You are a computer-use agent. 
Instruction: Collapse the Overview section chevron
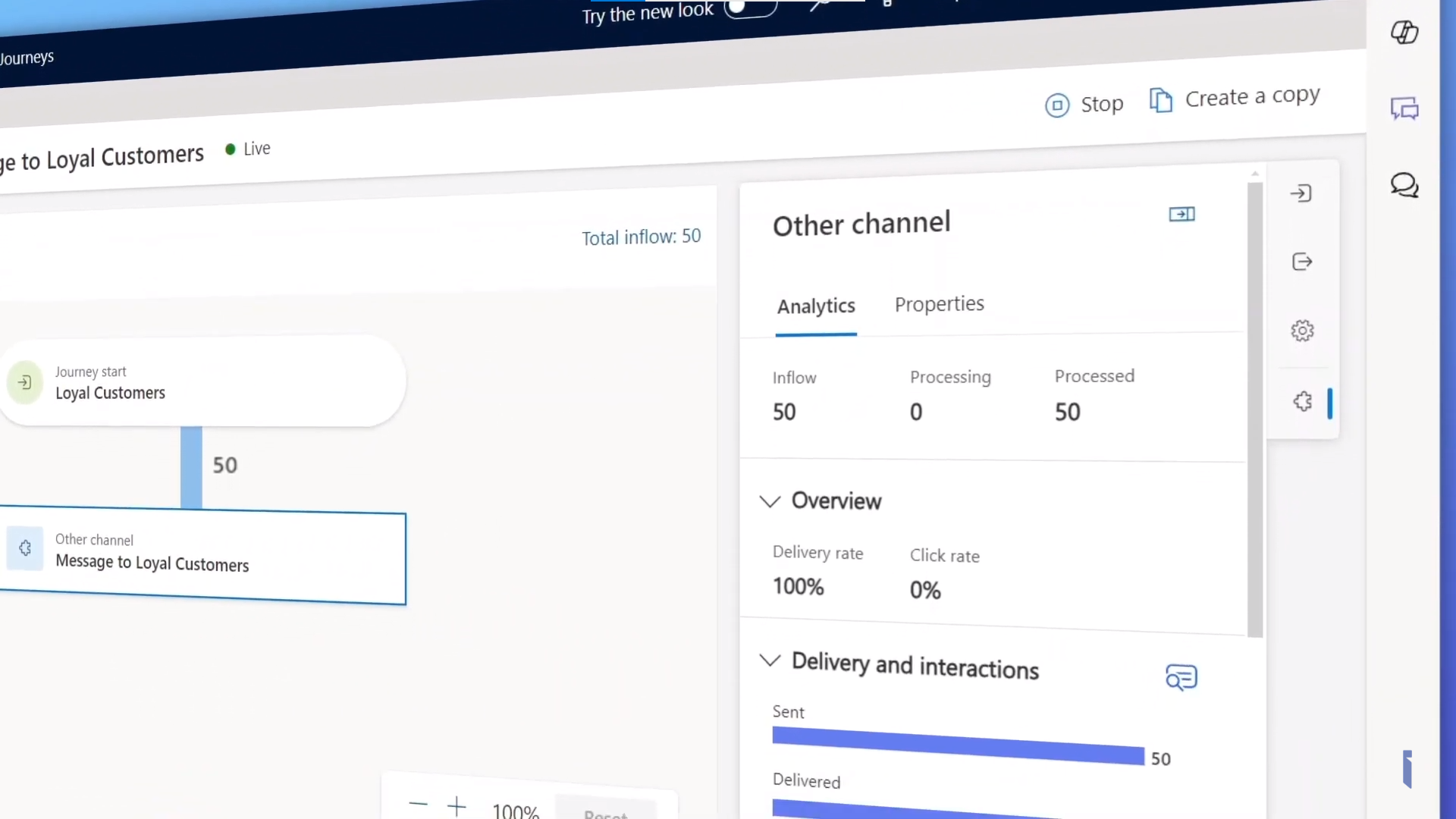point(770,501)
